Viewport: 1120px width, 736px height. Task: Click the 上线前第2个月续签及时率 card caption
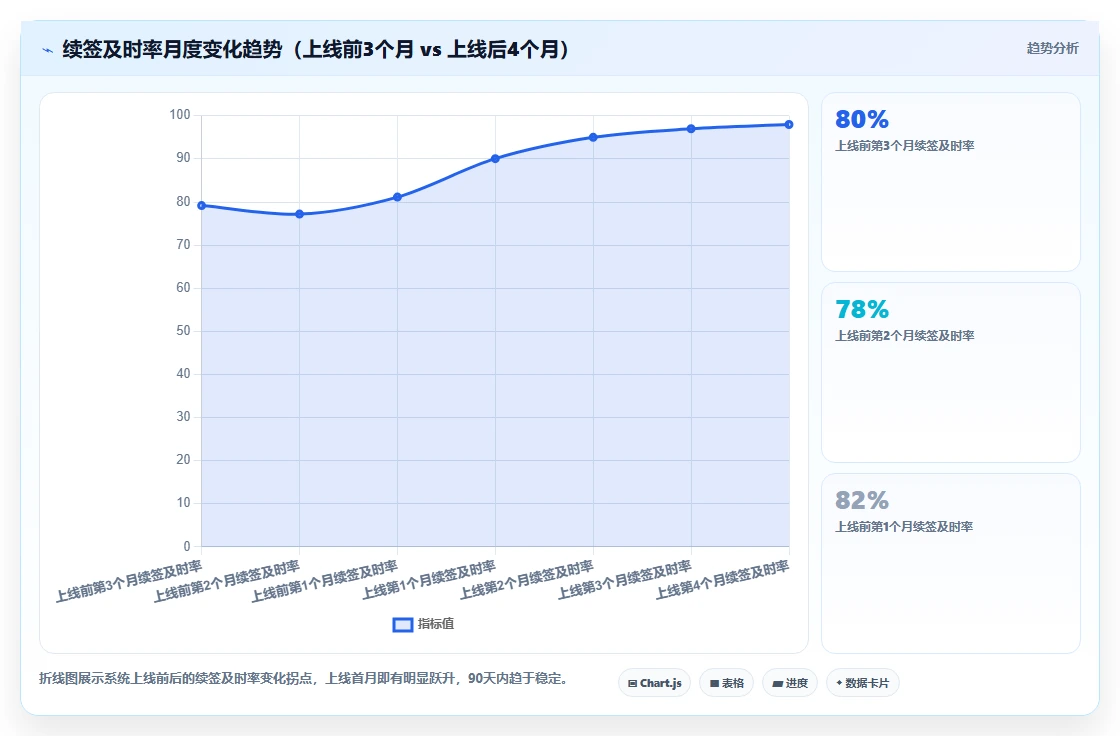pyautogui.click(x=905, y=336)
